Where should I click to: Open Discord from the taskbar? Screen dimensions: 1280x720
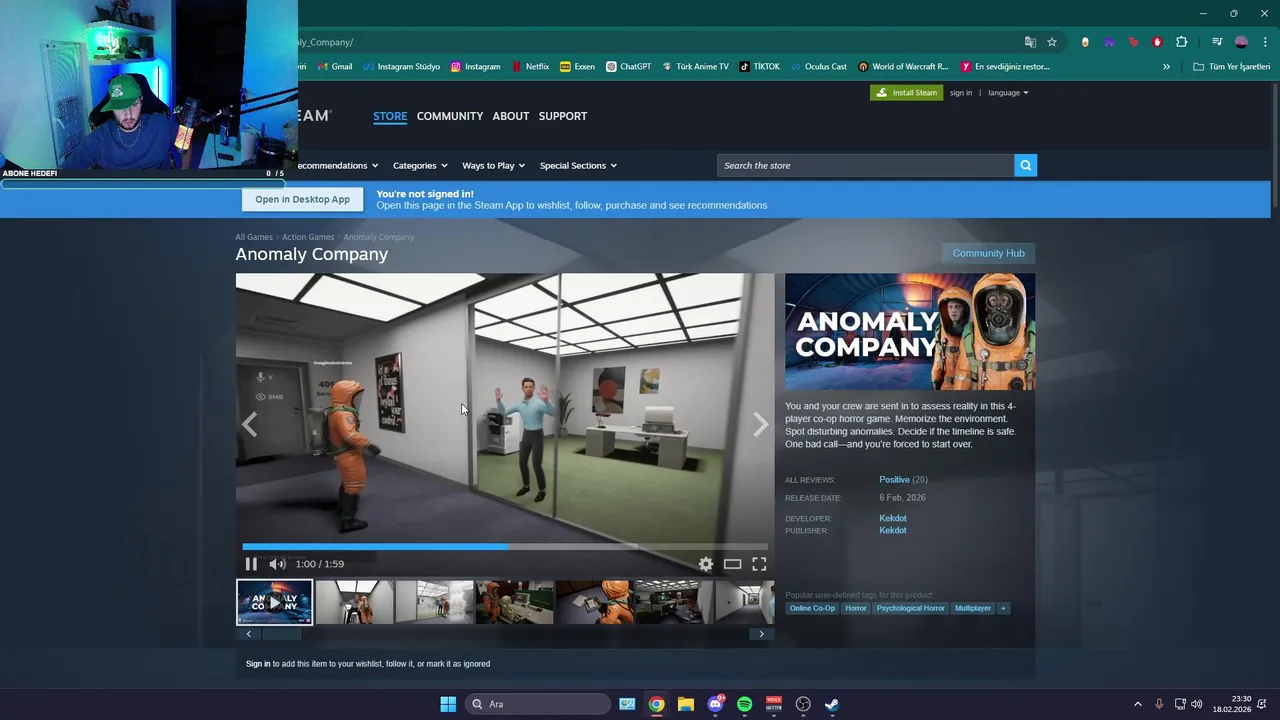pyautogui.click(x=715, y=704)
